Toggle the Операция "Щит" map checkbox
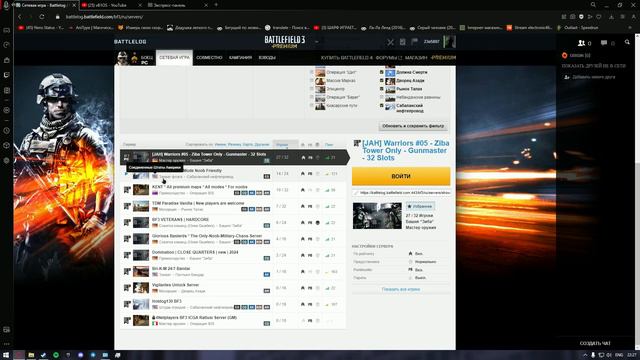The height and width of the screenshot is (360, 640). (x=311, y=72)
